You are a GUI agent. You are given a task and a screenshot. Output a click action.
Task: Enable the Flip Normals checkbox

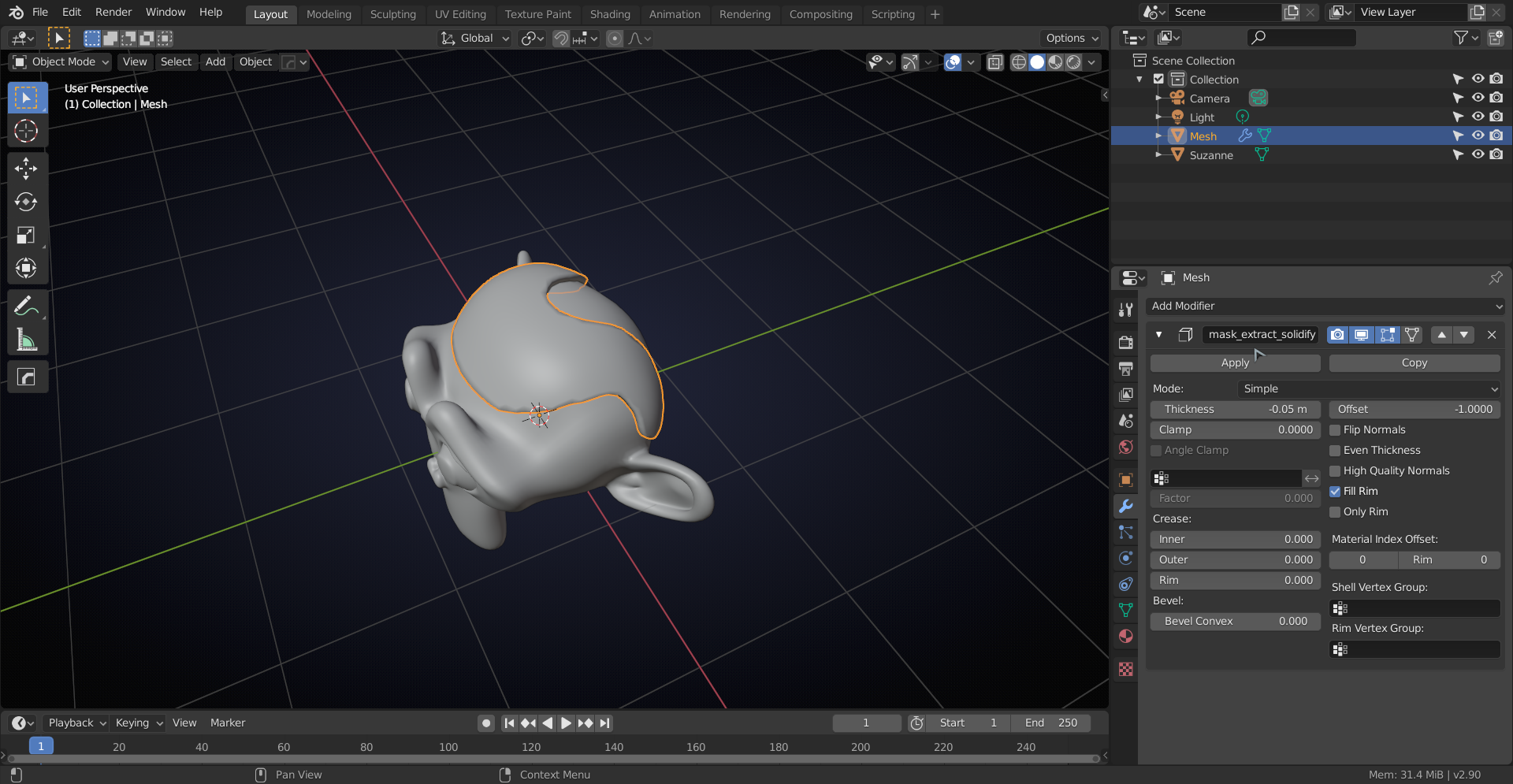click(1335, 430)
